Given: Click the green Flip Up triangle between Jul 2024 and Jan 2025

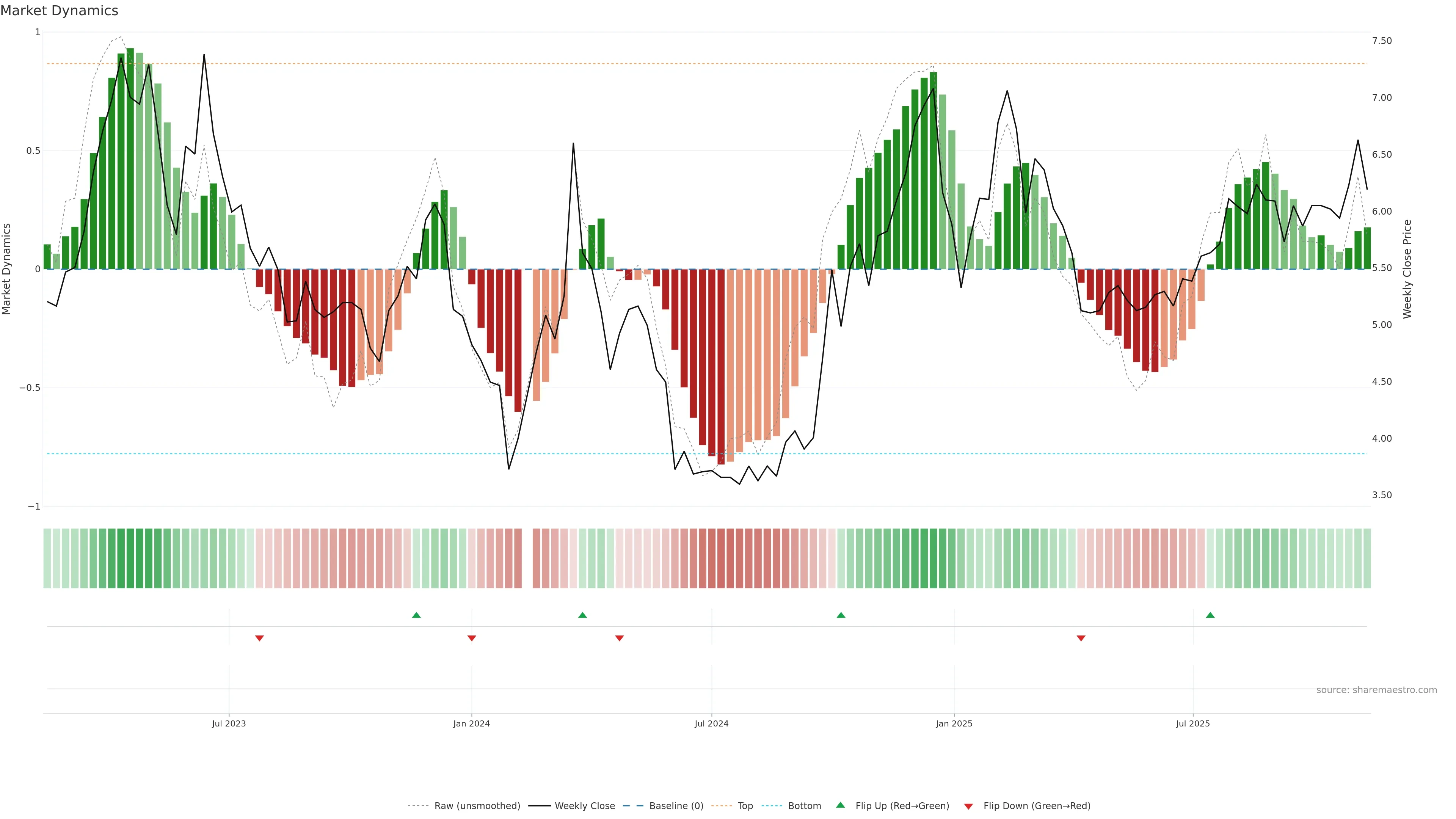Looking at the screenshot, I should click(841, 615).
